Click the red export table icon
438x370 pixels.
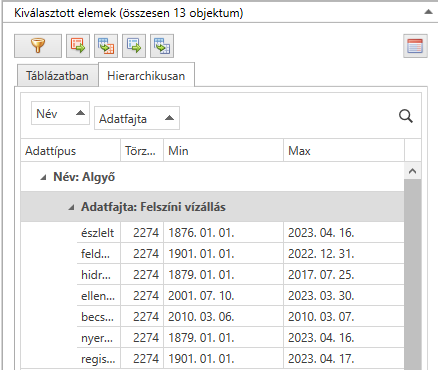78,46
